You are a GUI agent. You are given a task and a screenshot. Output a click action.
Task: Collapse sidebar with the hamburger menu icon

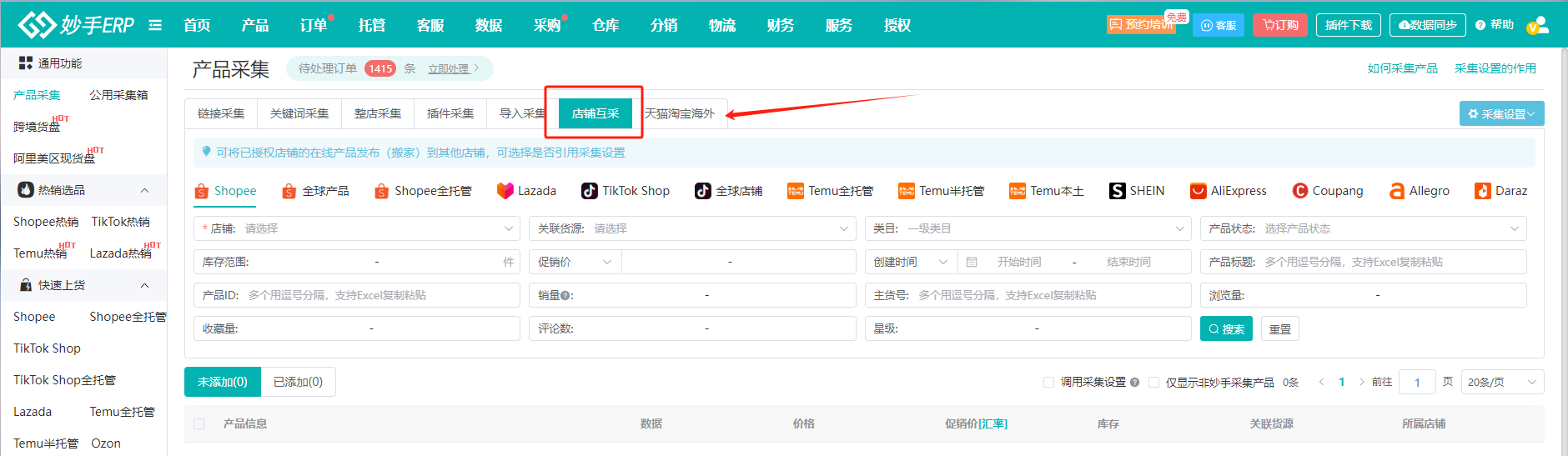coord(155,25)
